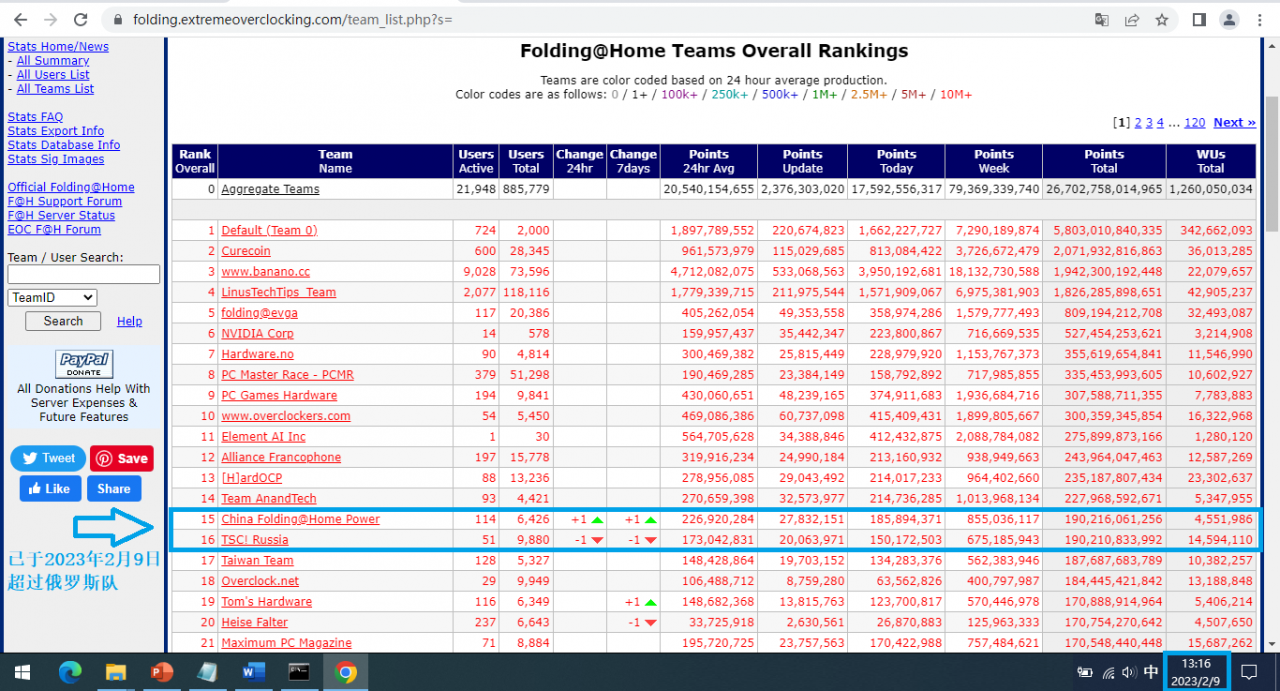
Task: Open the All Users List link
Action: click(53, 74)
